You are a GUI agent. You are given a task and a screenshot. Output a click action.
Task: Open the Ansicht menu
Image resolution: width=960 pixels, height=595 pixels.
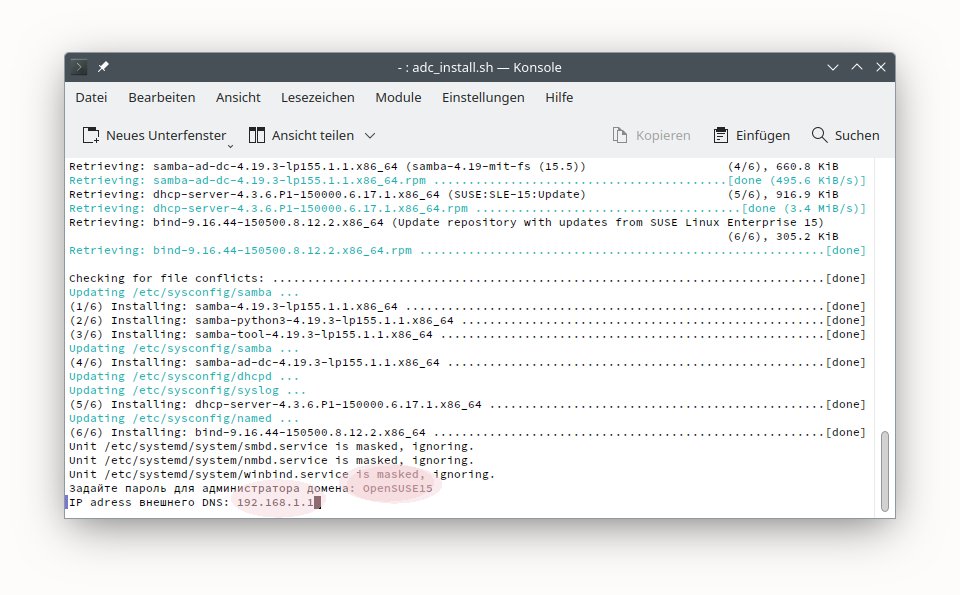click(x=238, y=97)
